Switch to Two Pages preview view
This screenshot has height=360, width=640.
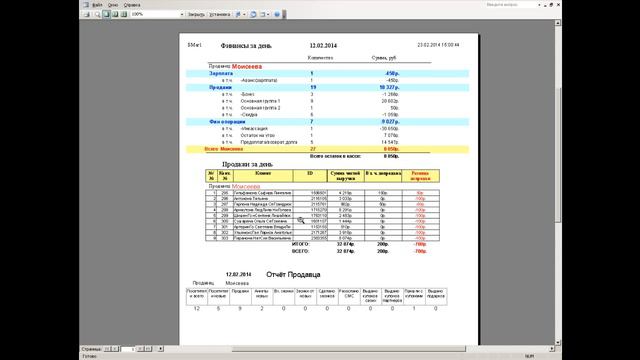tap(115, 14)
